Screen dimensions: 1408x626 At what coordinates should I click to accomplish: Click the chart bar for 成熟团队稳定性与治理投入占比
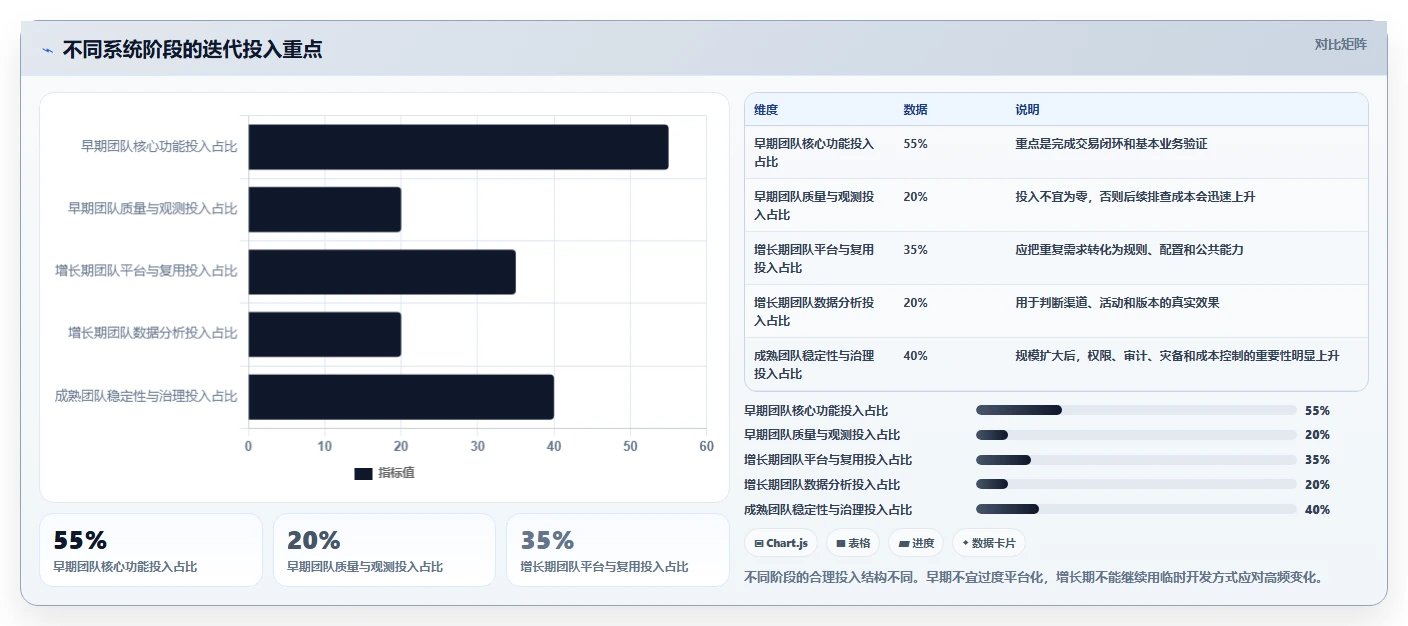[x=401, y=397]
